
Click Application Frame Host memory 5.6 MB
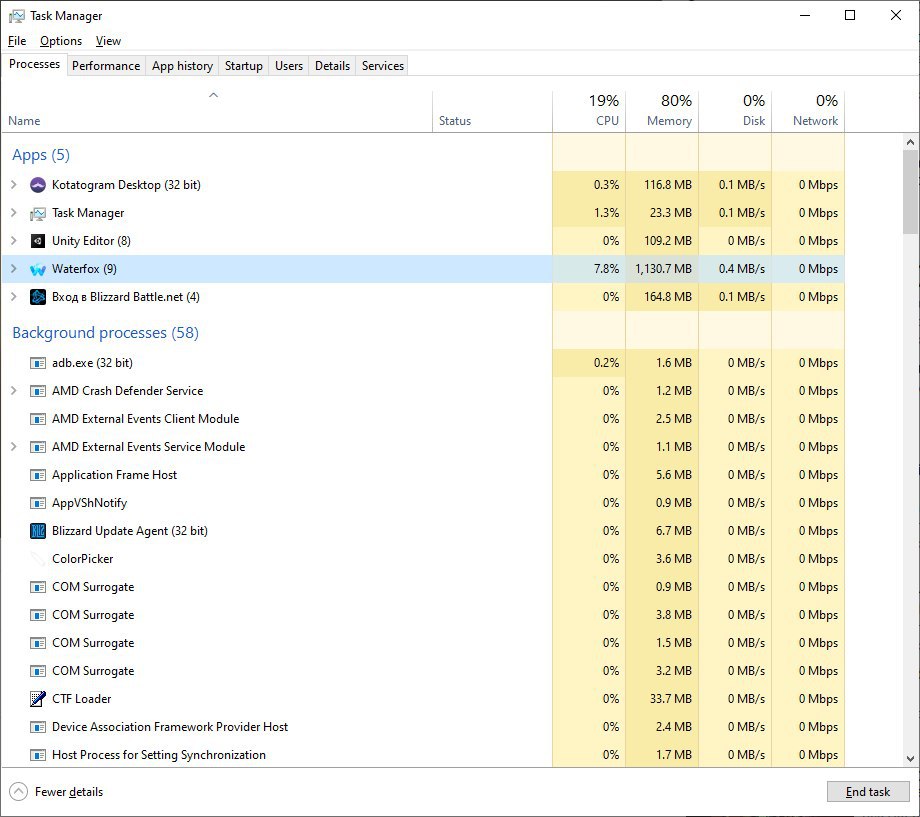tap(674, 475)
